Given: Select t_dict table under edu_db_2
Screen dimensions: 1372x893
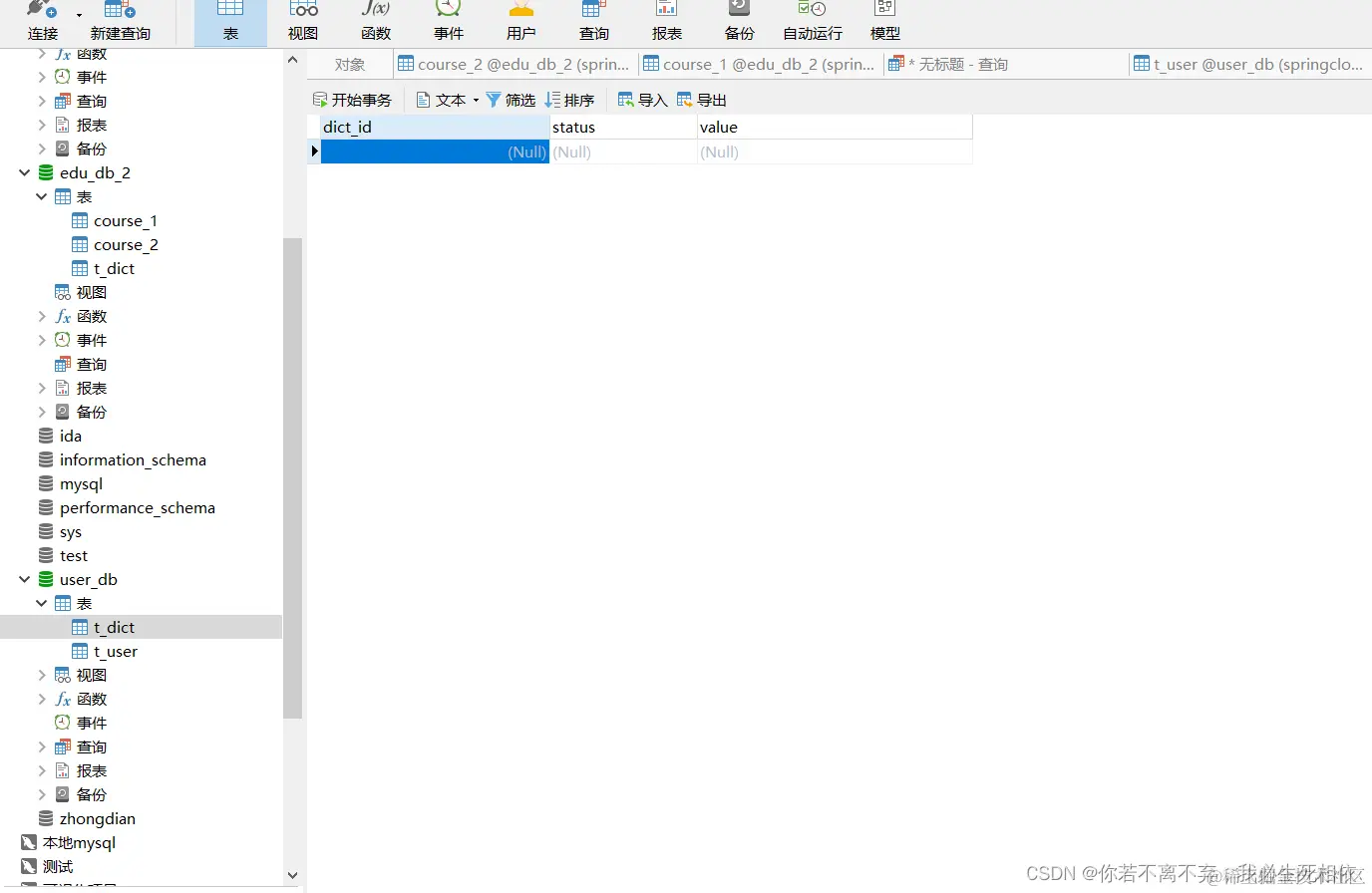Looking at the screenshot, I should click(x=104, y=269).
